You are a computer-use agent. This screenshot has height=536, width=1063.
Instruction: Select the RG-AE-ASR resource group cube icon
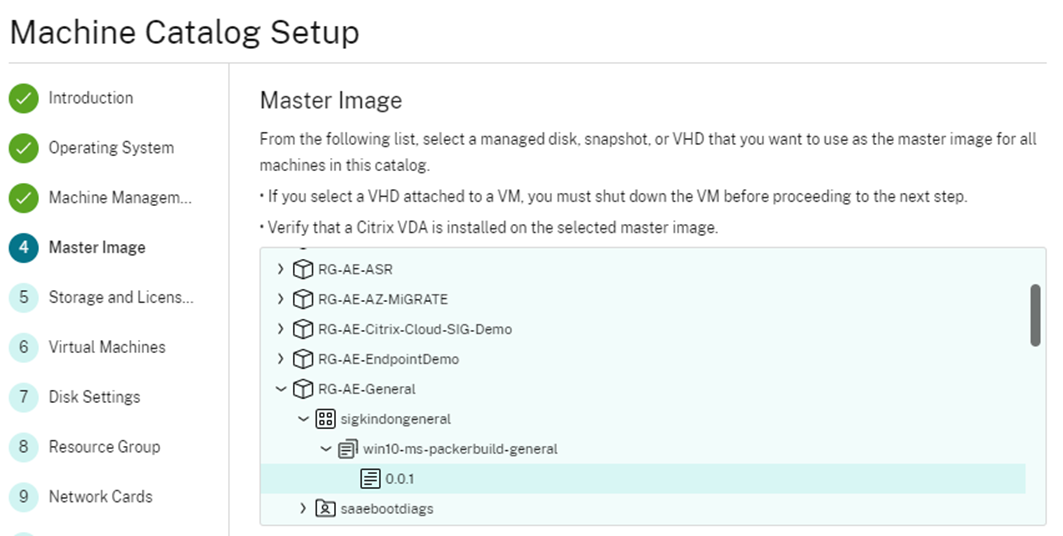click(x=302, y=269)
